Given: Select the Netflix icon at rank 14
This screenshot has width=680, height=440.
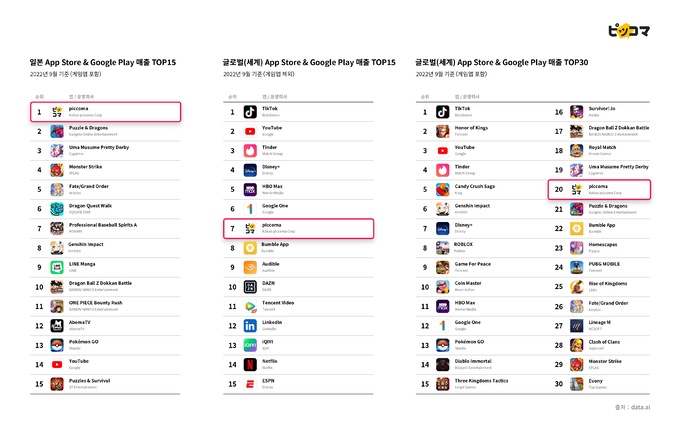Looking at the screenshot, I should tap(250, 365).
